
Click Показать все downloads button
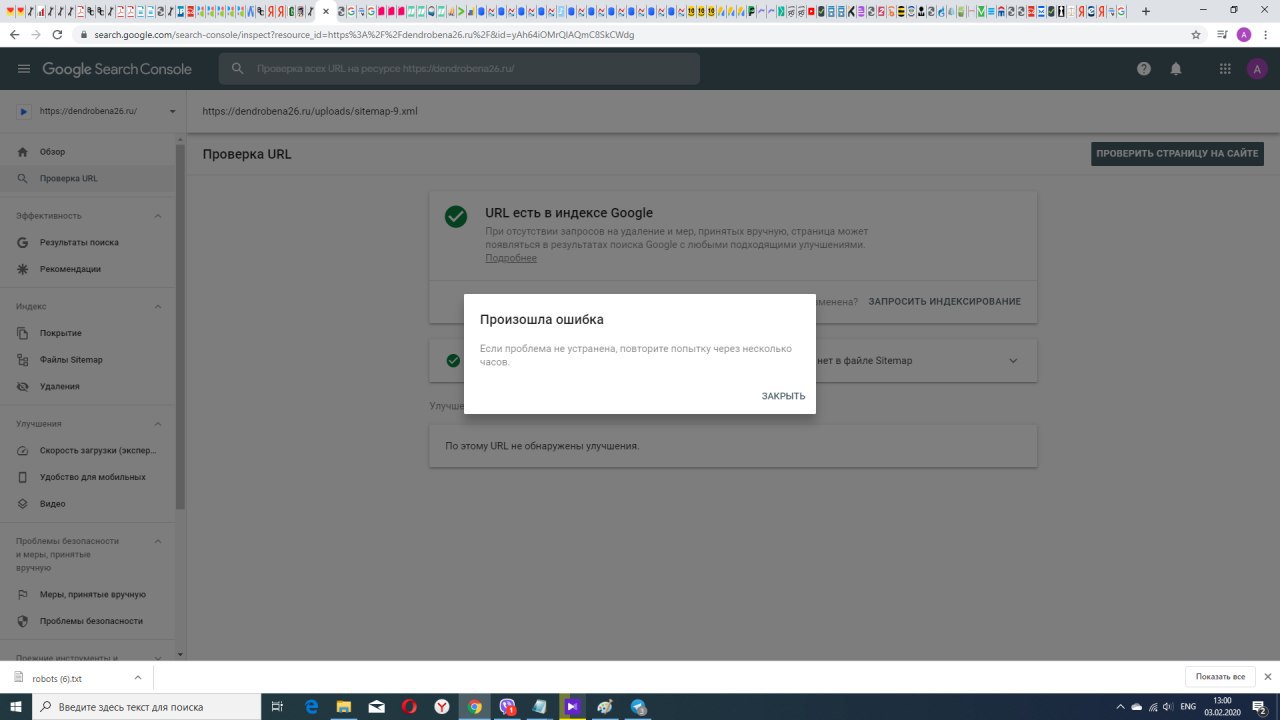1220,677
